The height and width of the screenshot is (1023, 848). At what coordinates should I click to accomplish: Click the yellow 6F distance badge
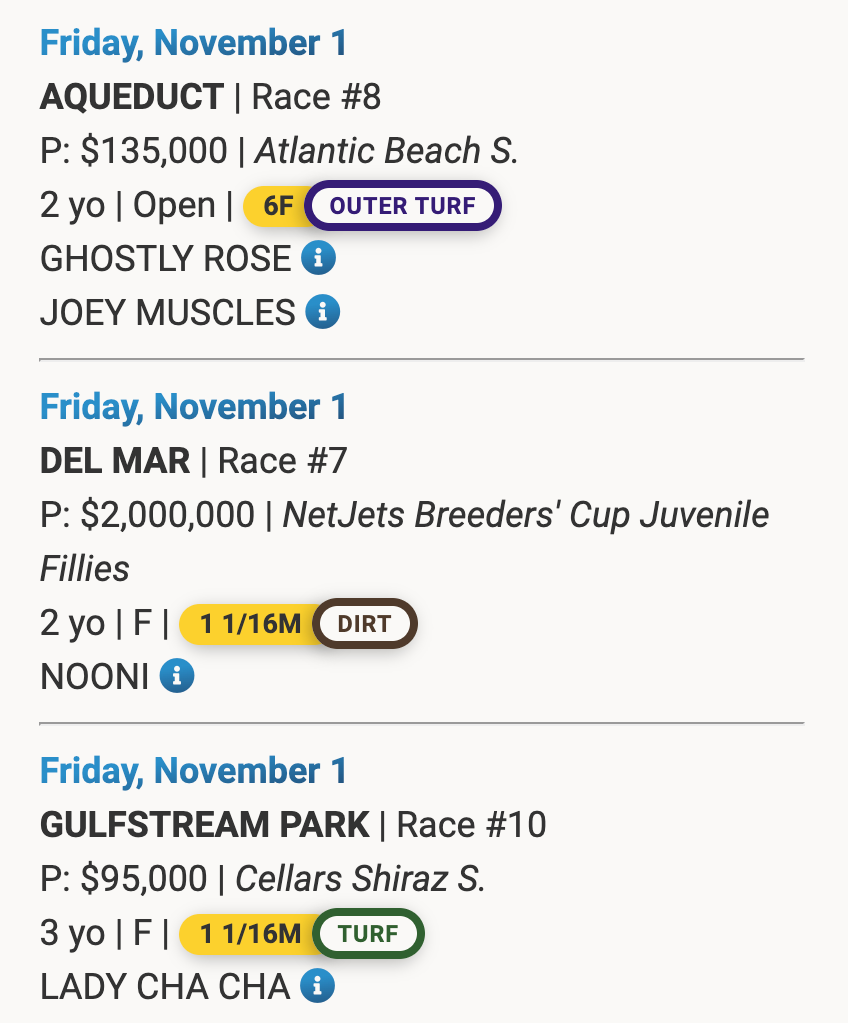click(277, 206)
